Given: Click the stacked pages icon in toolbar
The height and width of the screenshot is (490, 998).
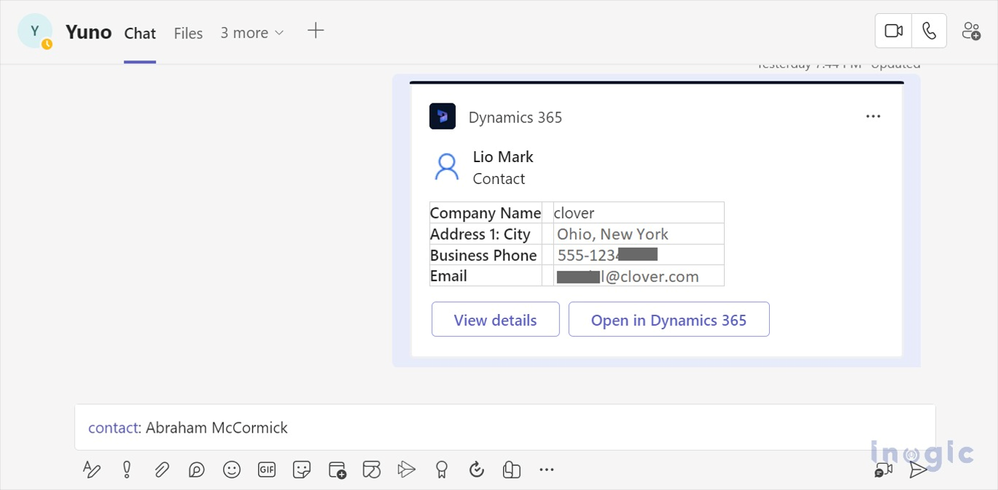Looking at the screenshot, I should pos(511,470).
